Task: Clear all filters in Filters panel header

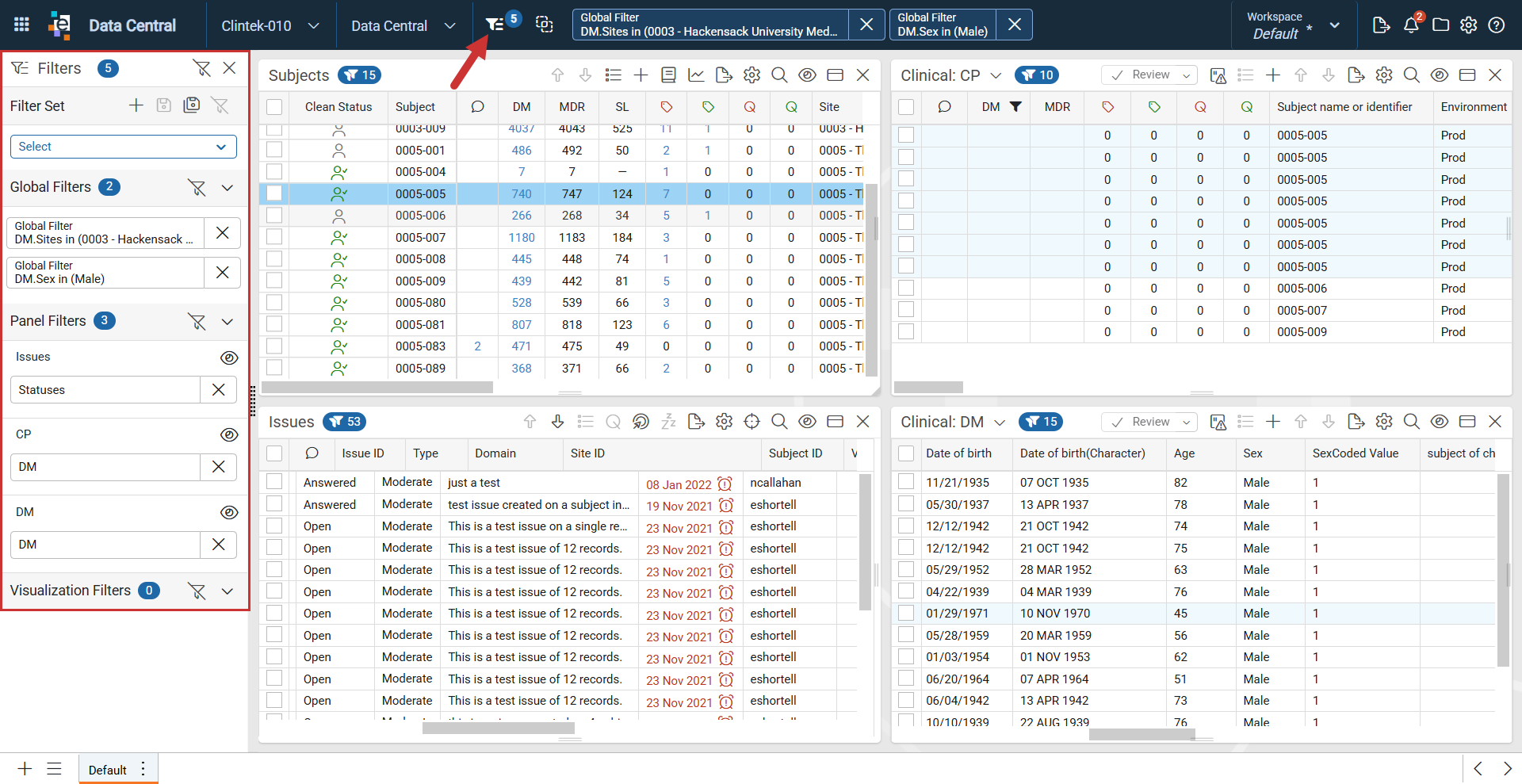Action: (x=201, y=68)
